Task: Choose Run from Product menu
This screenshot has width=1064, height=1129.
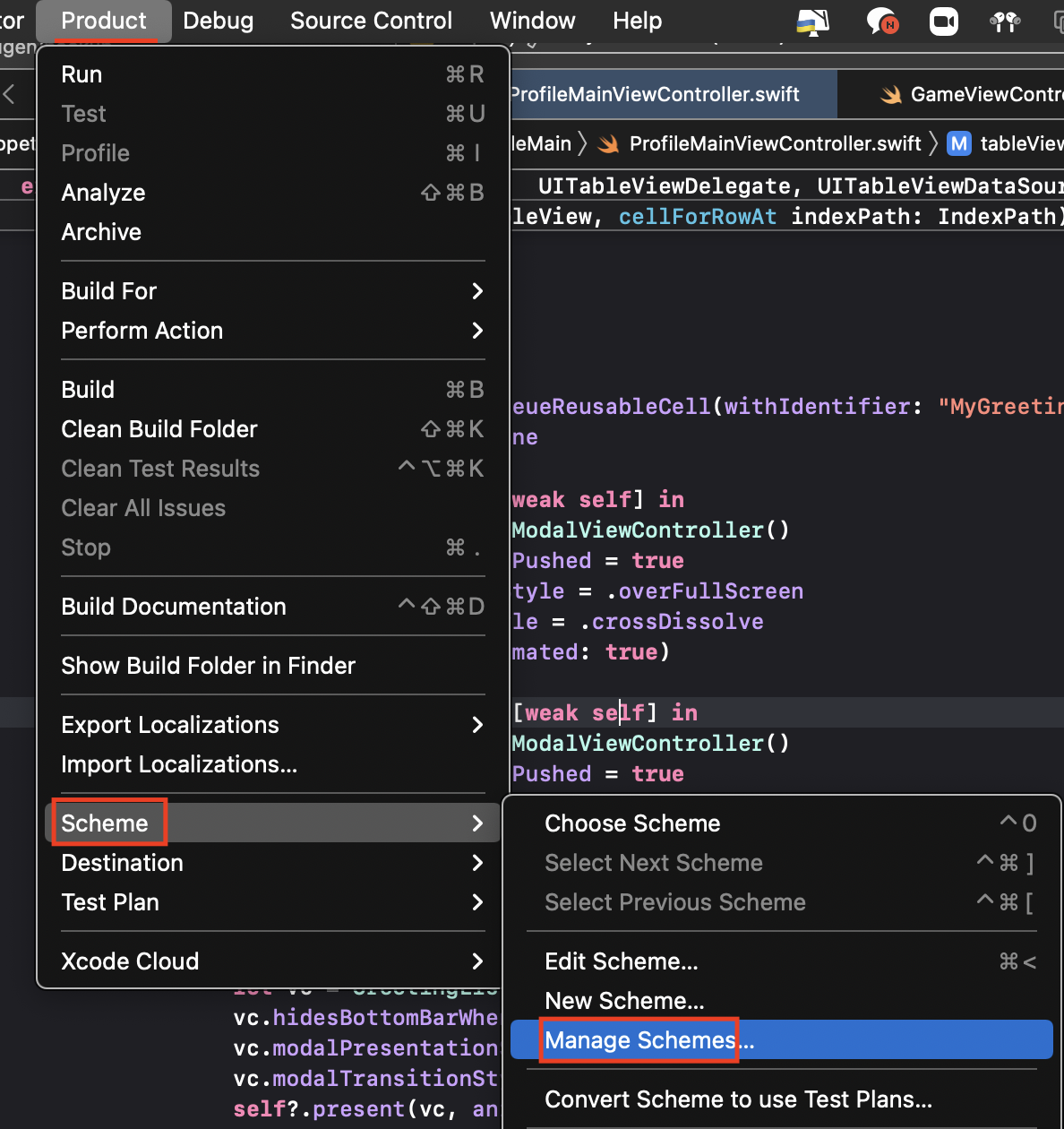Action: pyautogui.click(x=273, y=74)
